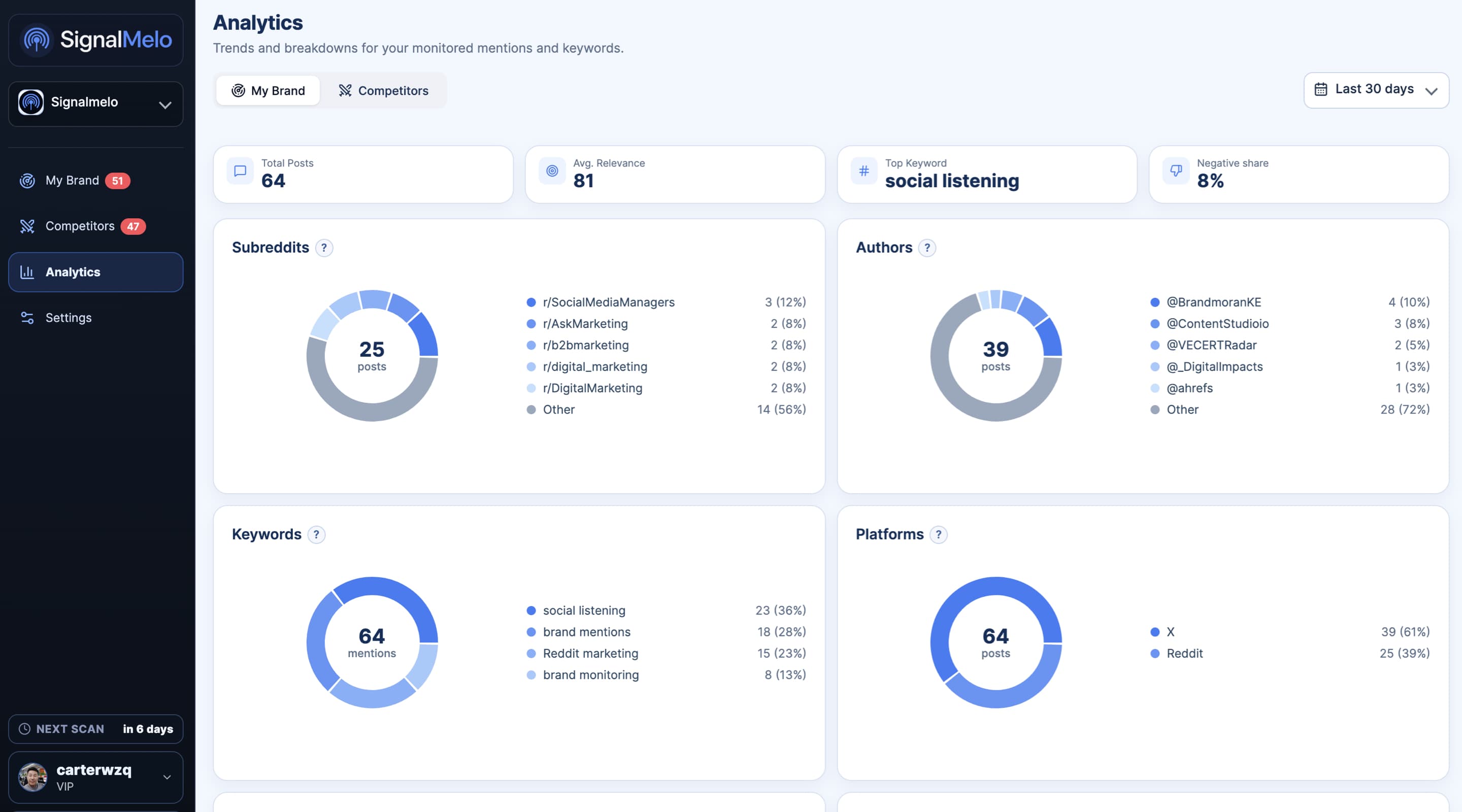Open My Brand in sidebar

pos(95,181)
